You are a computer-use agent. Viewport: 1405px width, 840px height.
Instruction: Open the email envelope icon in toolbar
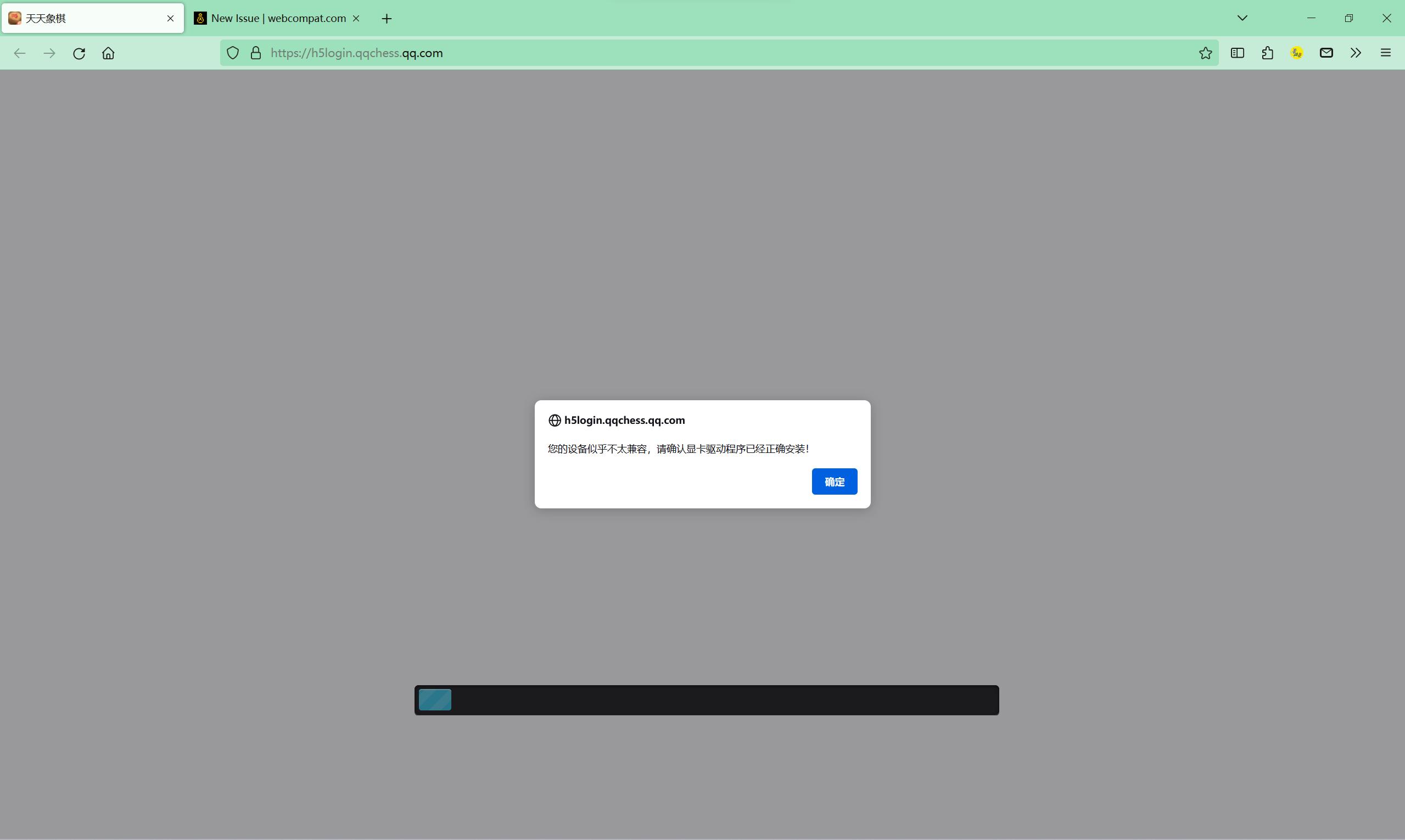(x=1326, y=53)
